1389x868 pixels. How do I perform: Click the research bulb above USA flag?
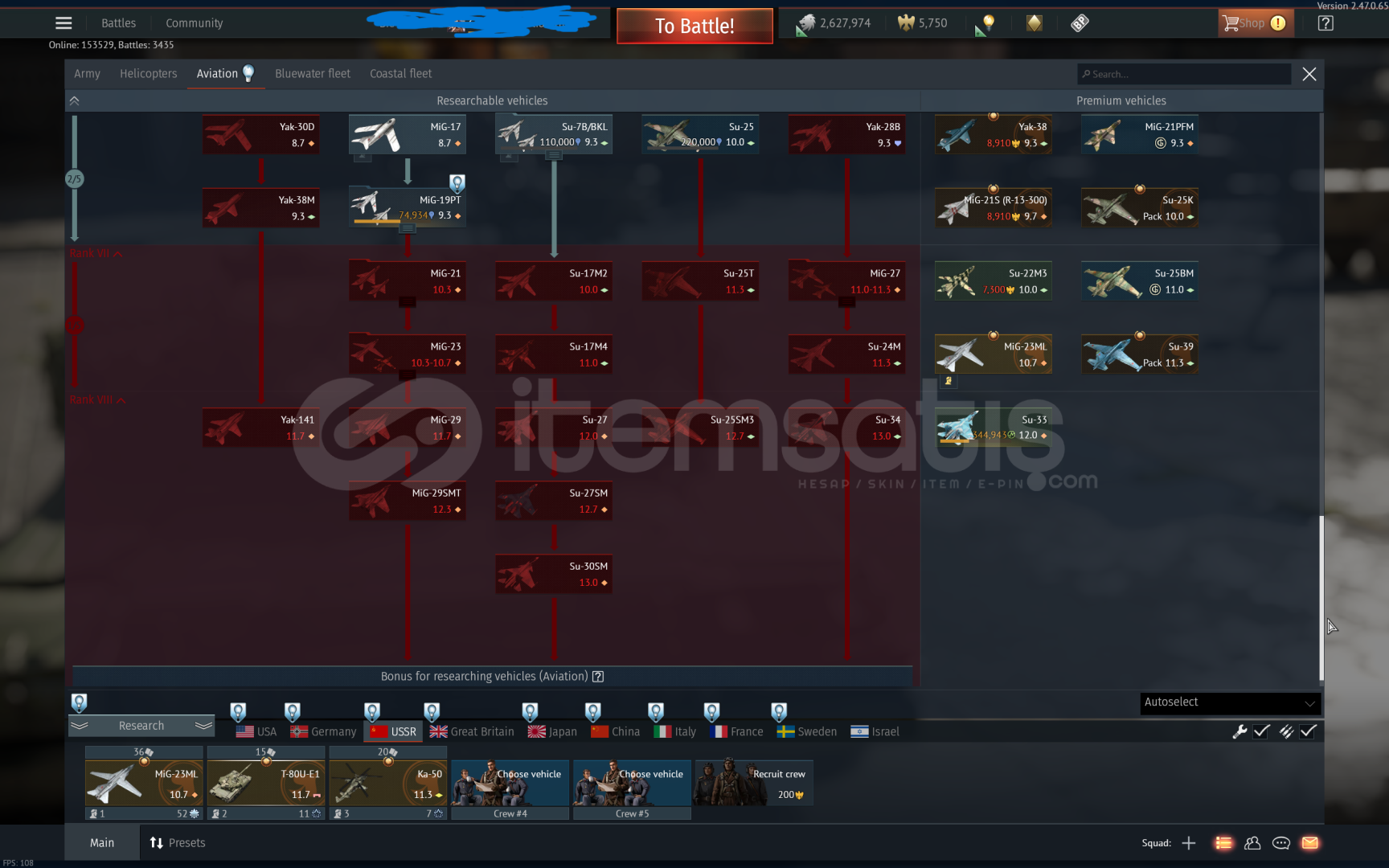point(238,711)
